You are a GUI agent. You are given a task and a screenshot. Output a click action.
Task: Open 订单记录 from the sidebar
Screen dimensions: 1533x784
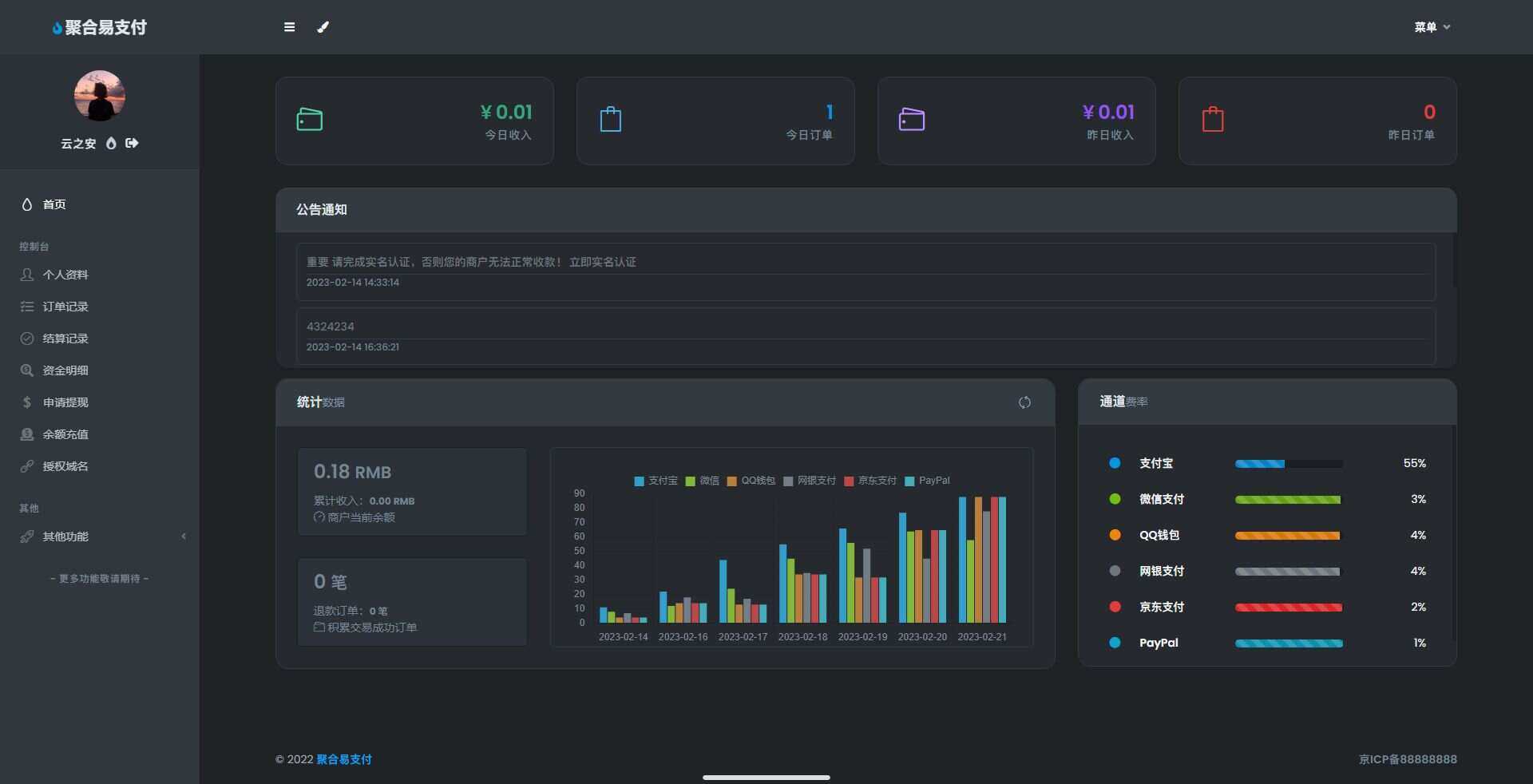66,307
